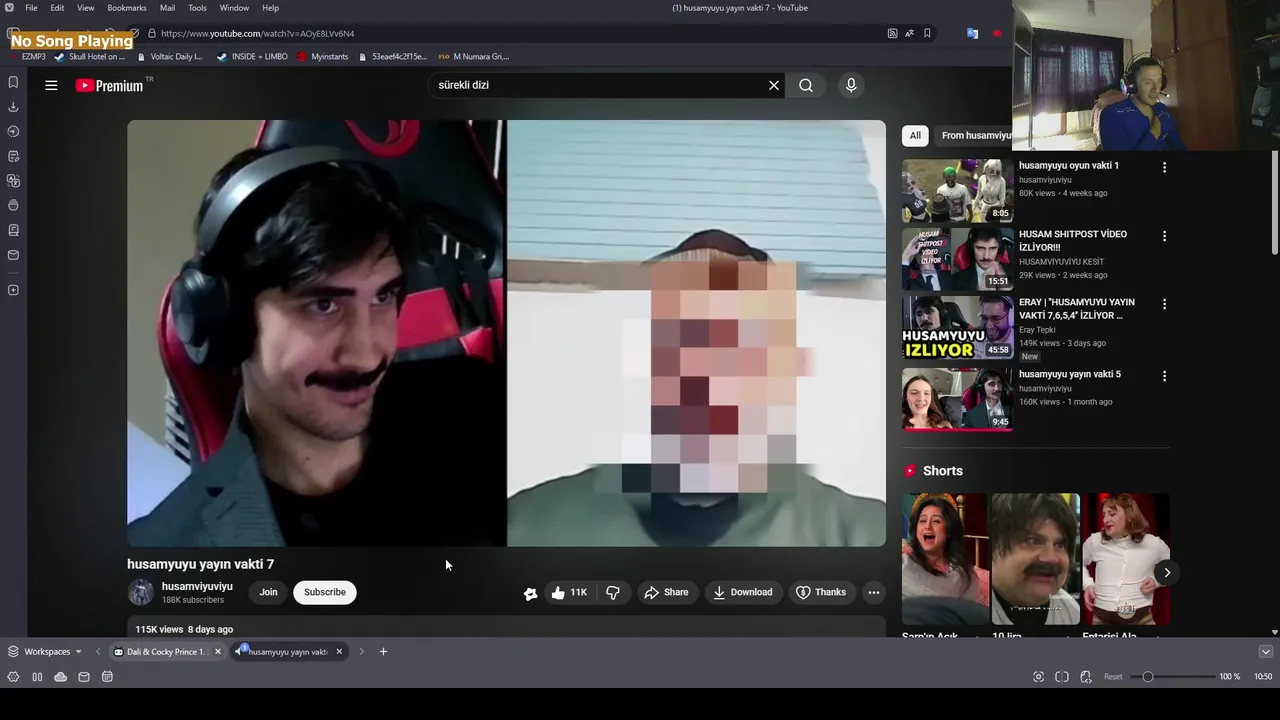The height and width of the screenshot is (720, 1280).
Task: Send Thanks to creator
Action: tap(821, 592)
